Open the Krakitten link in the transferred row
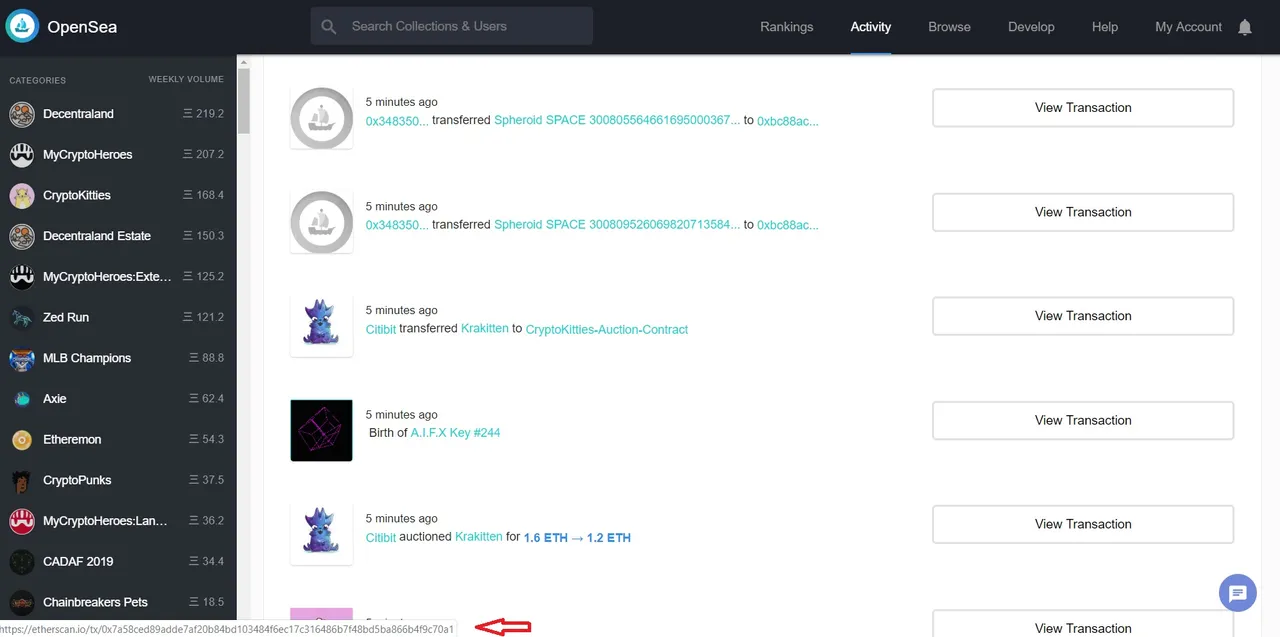The height and width of the screenshot is (637, 1280). coord(485,329)
